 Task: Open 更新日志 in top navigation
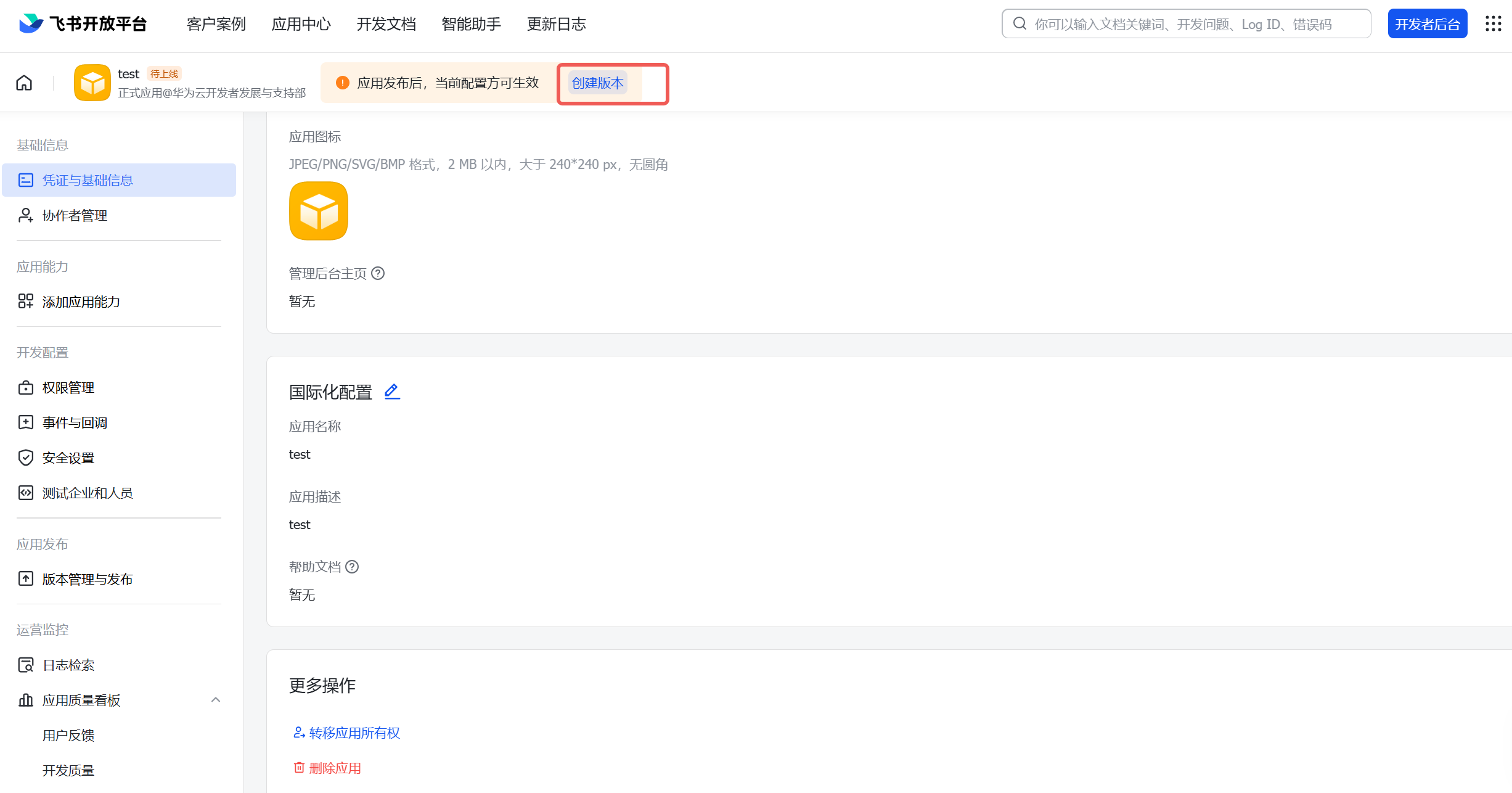tap(557, 24)
